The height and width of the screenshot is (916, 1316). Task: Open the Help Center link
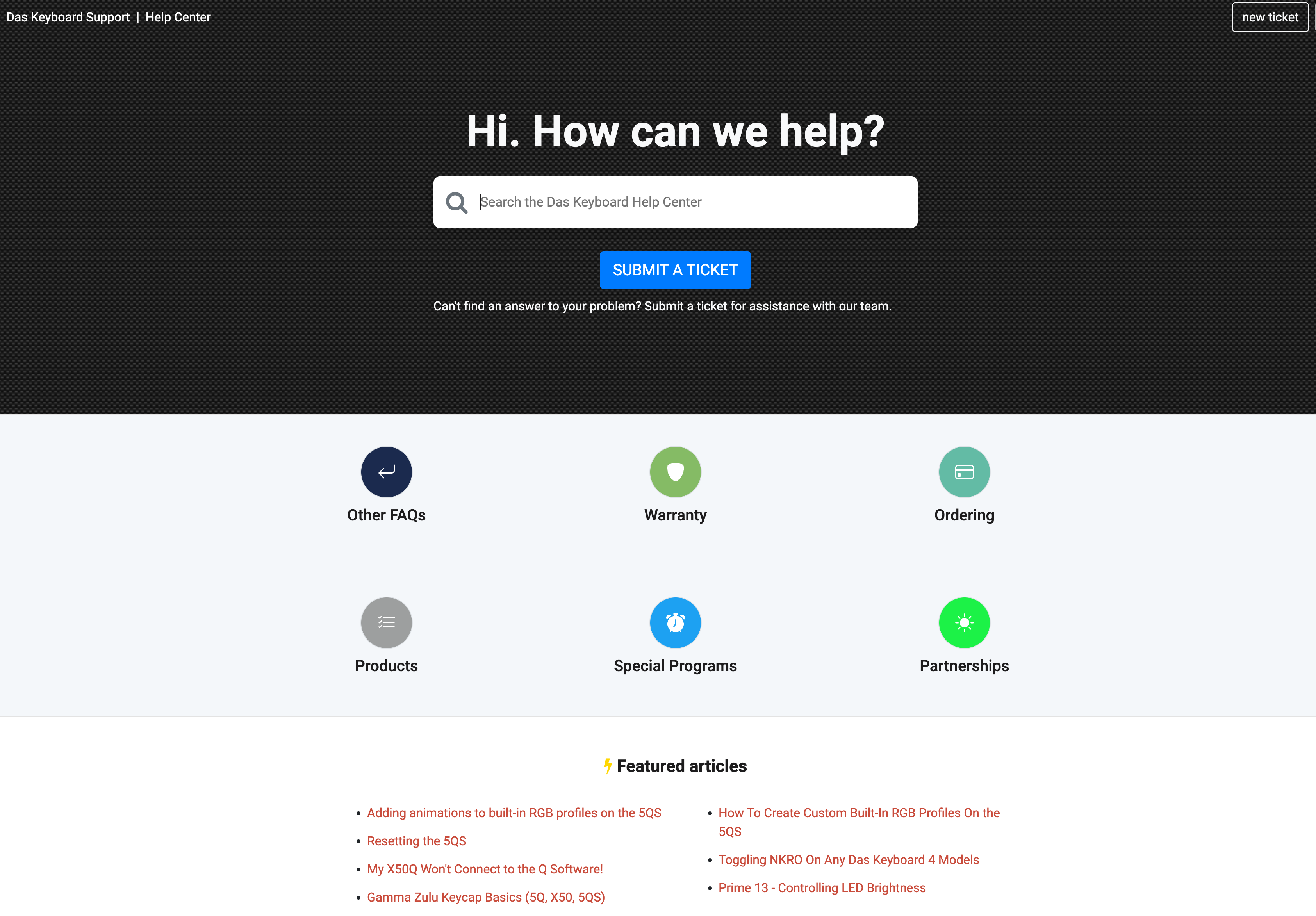tap(178, 17)
